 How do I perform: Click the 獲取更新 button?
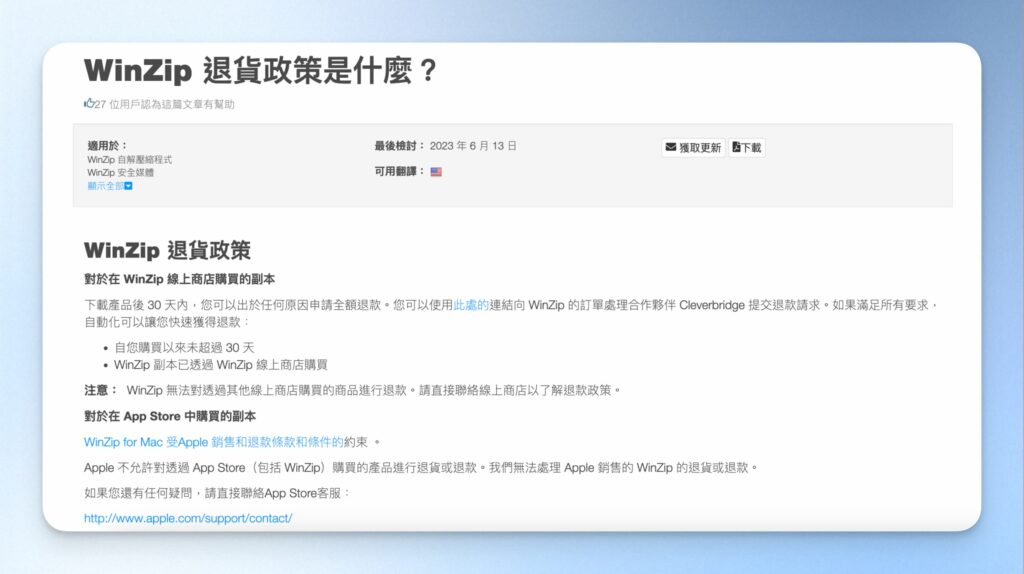[693, 148]
